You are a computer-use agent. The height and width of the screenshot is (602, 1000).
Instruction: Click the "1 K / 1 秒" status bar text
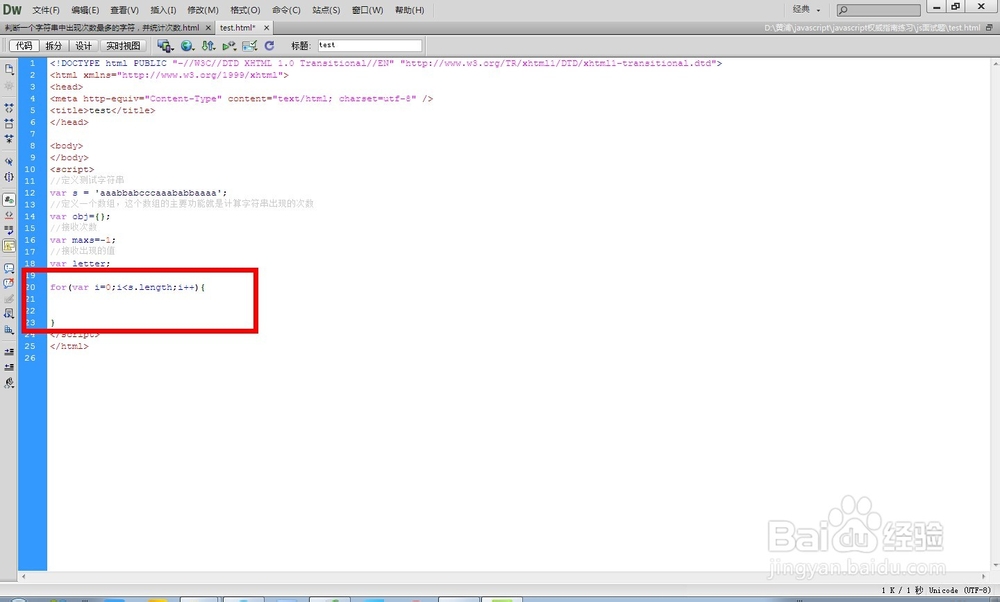coord(902,591)
